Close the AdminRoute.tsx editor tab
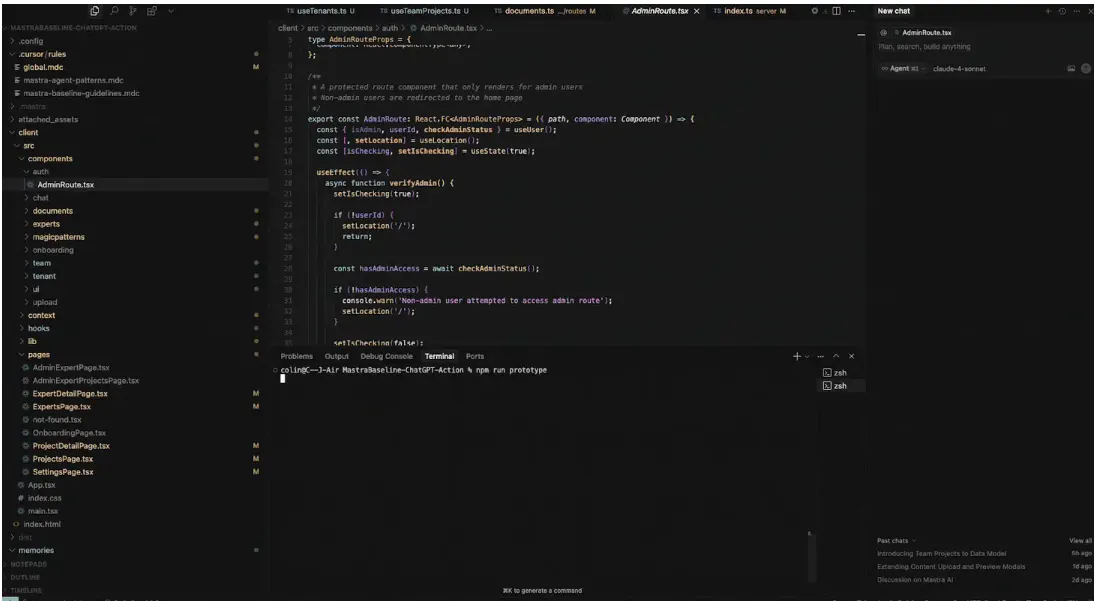 [x=696, y=11]
